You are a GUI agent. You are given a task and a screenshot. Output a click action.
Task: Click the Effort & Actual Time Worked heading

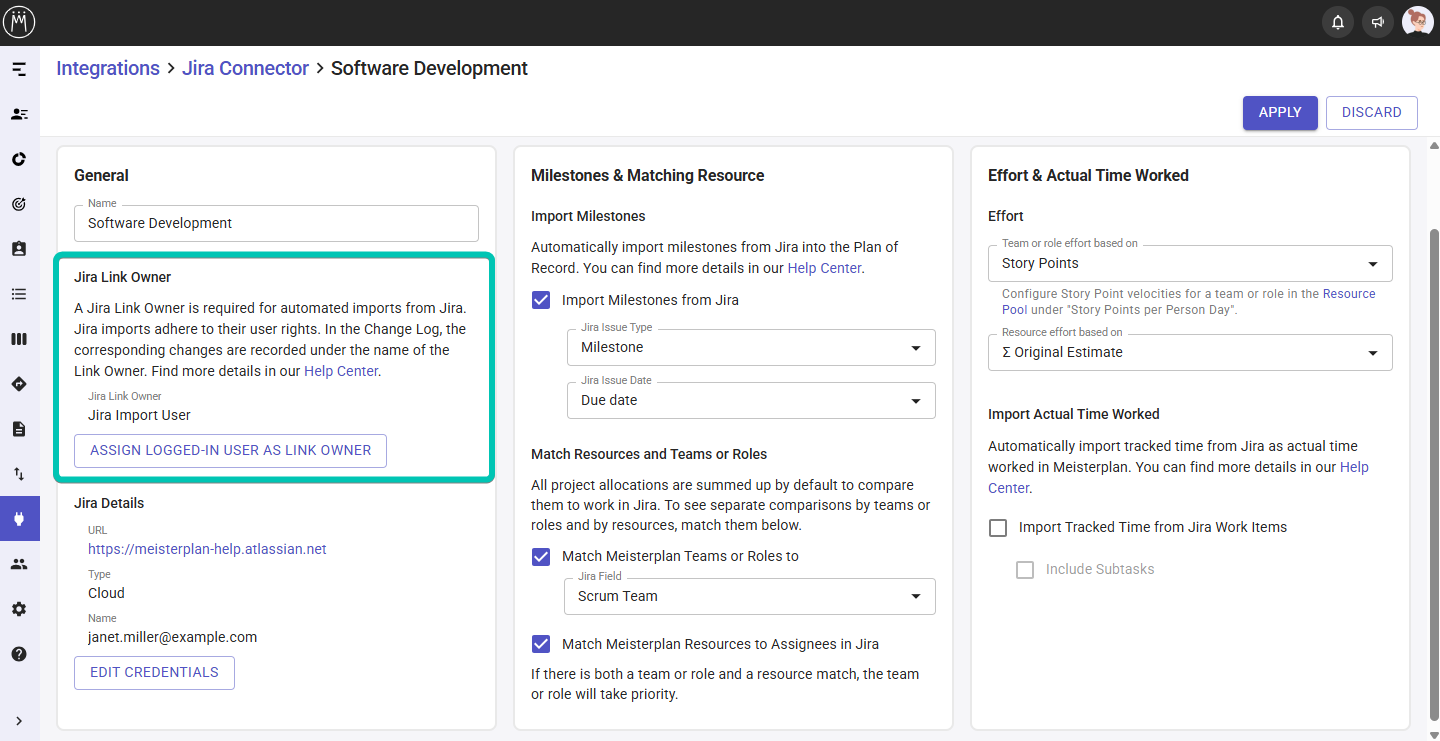pos(1088,175)
